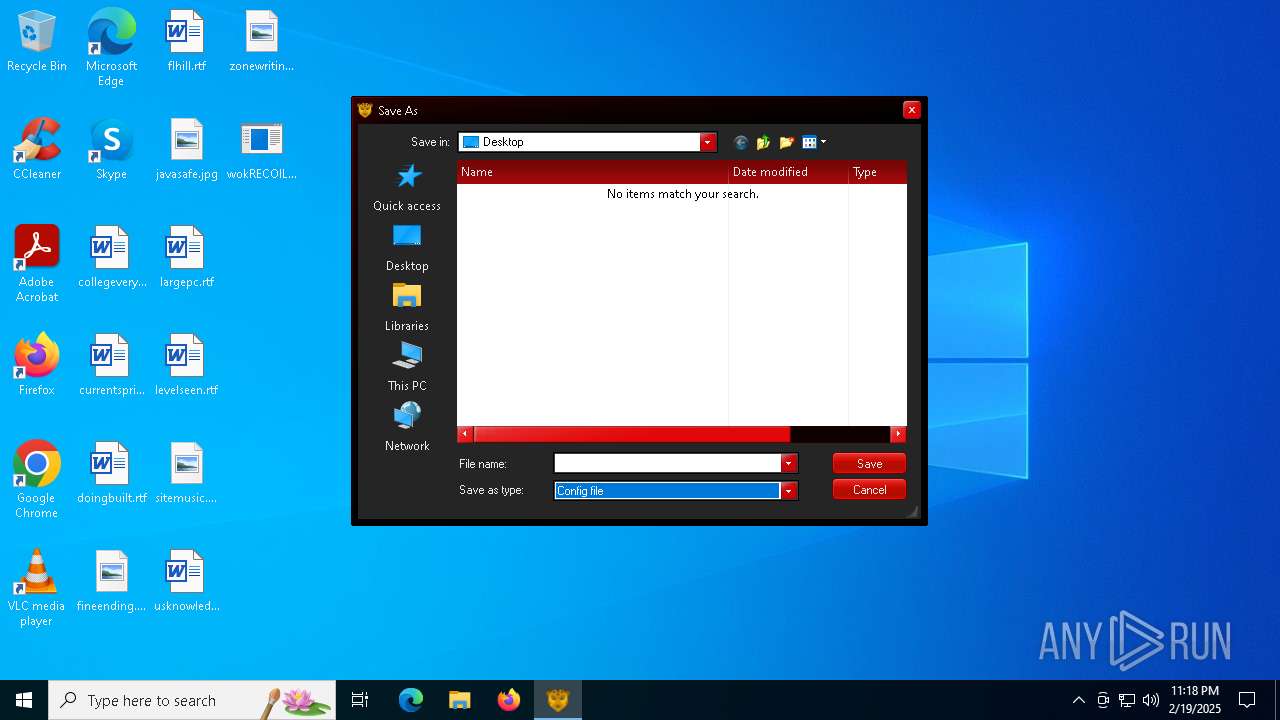Select the sitemusic... desktop file
Screen dimensions: 1280x720
coord(186,474)
